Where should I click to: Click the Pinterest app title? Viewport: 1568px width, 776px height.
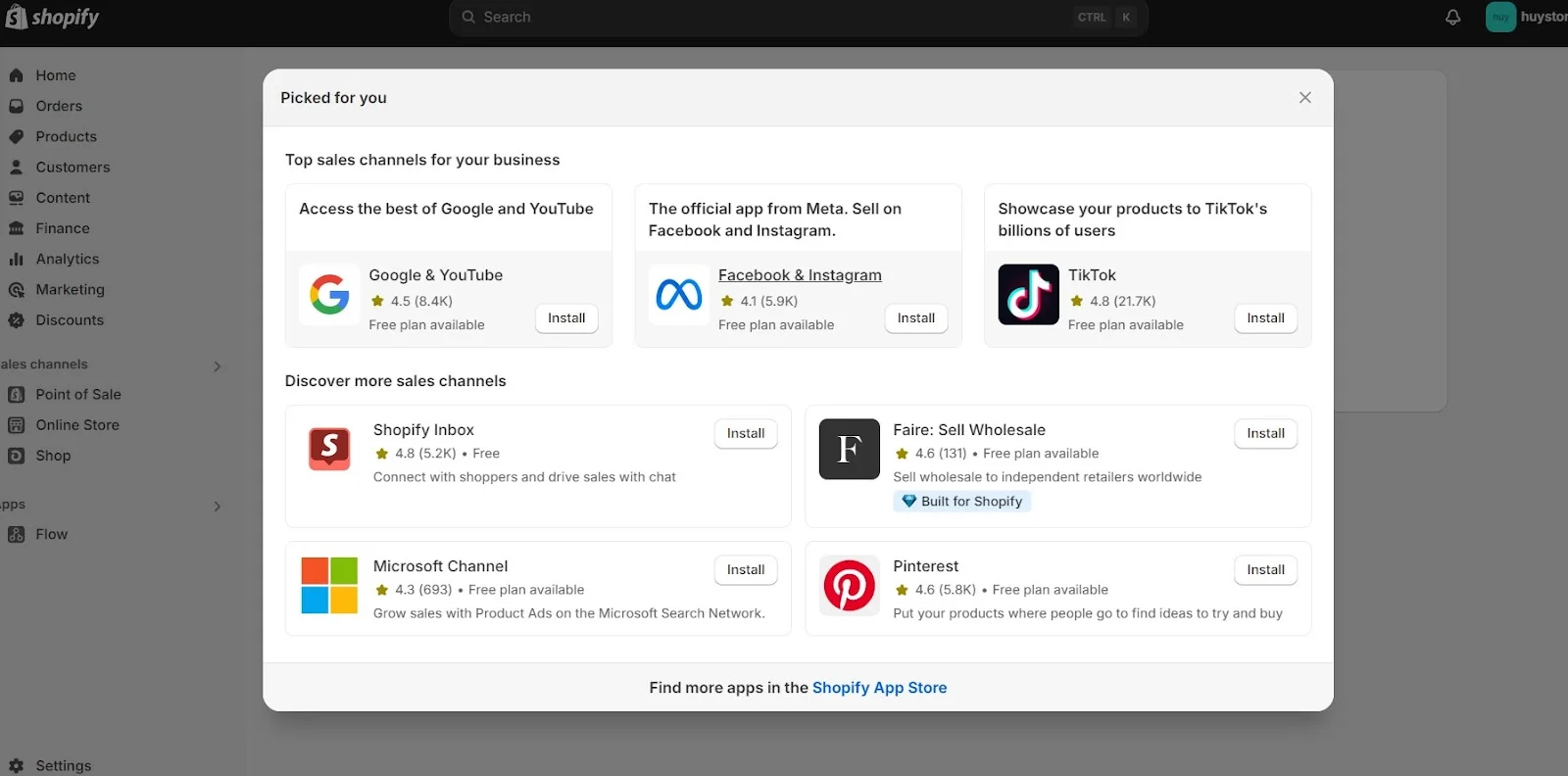pos(926,566)
